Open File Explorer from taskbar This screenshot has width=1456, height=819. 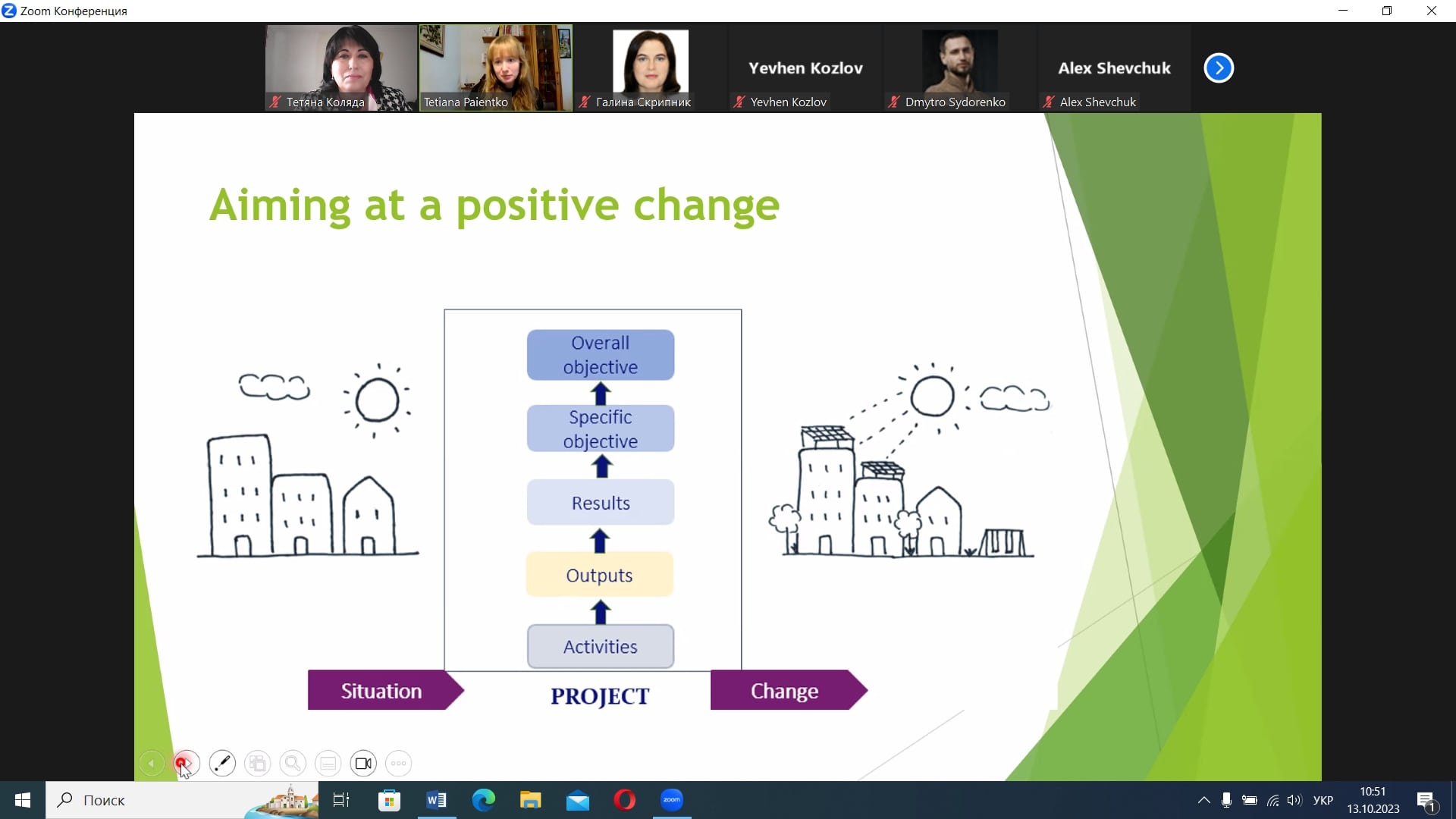pyautogui.click(x=531, y=800)
